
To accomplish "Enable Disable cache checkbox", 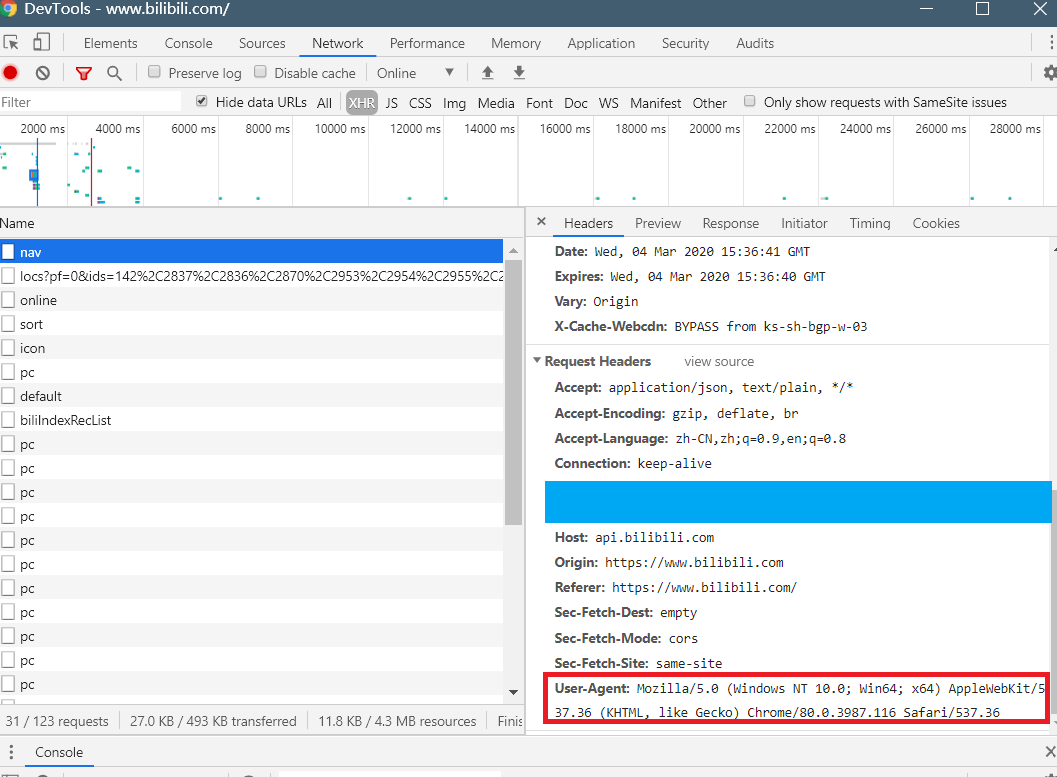I will pyautogui.click(x=260, y=71).
